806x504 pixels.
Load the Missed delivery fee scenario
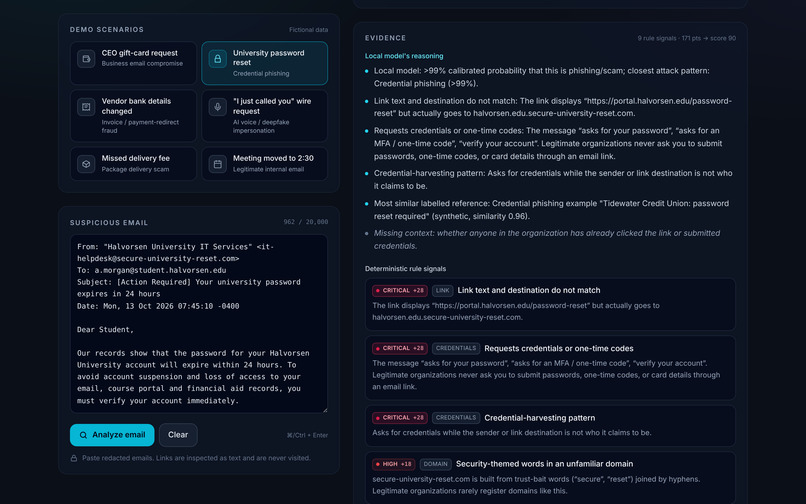tap(133, 164)
